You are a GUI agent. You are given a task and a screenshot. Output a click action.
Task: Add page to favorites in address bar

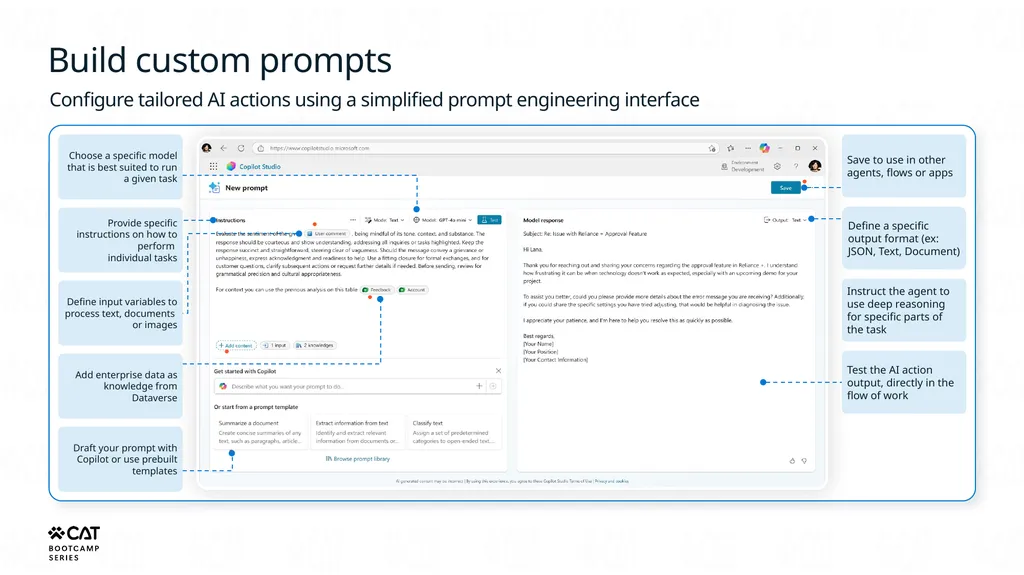712,148
